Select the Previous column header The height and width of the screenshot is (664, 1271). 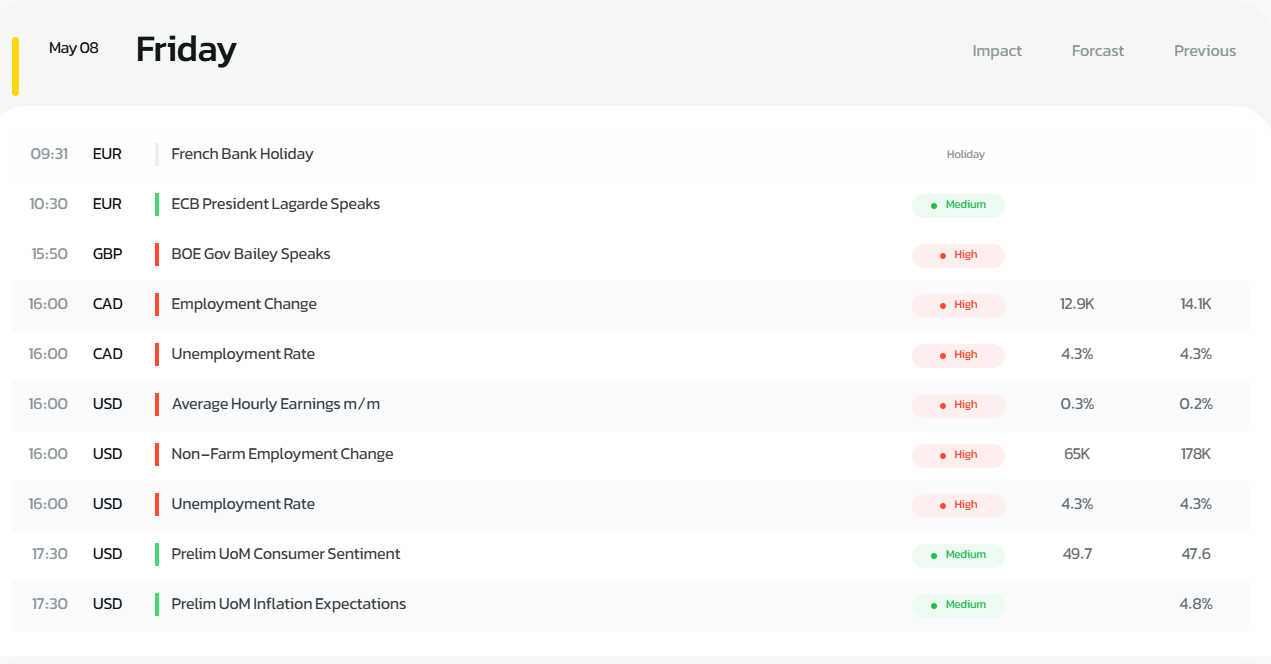click(x=1205, y=51)
